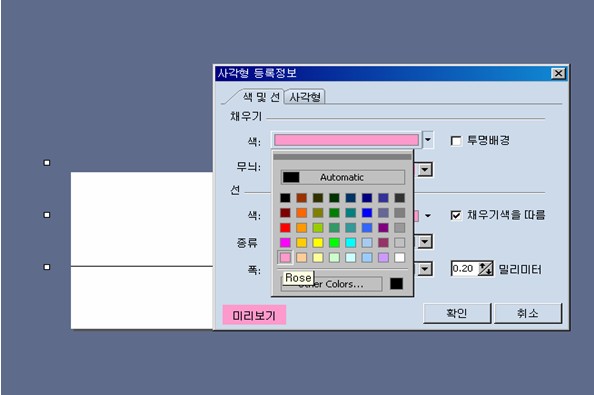594x395 pixels.
Task: Click the 확인 button
Action: point(456,313)
